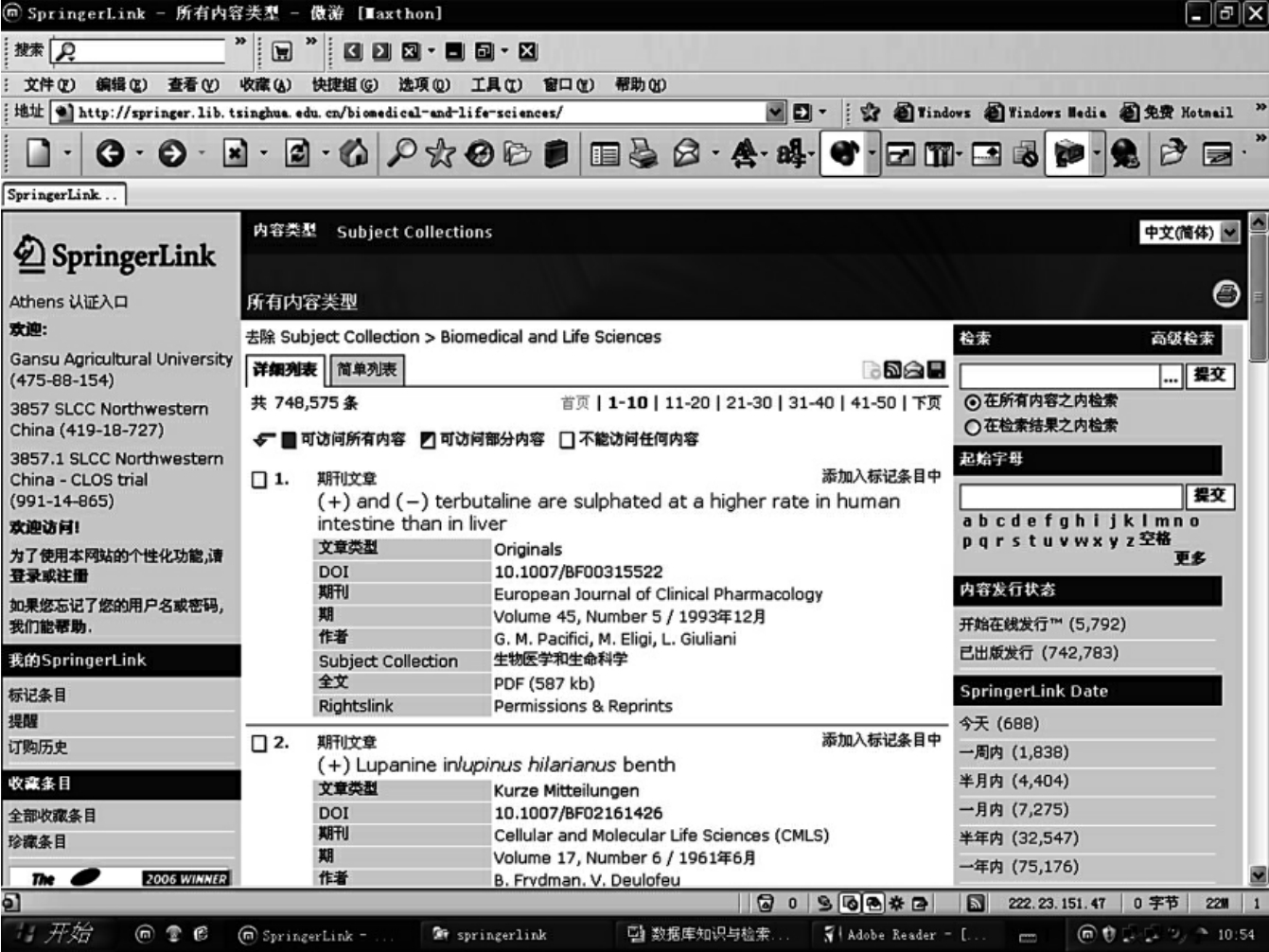Click the printer icon in the browser toolbar
This screenshot has height=952, width=1269.
(x=643, y=153)
